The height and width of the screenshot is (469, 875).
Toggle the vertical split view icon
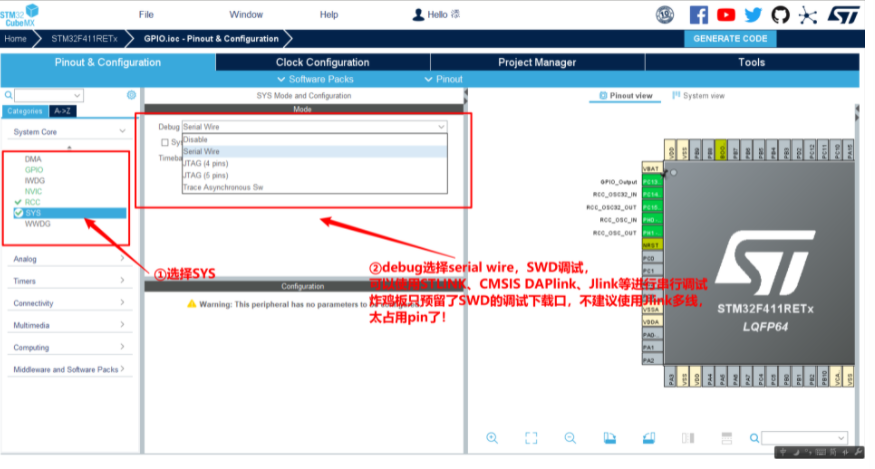pyautogui.click(x=688, y=438)
